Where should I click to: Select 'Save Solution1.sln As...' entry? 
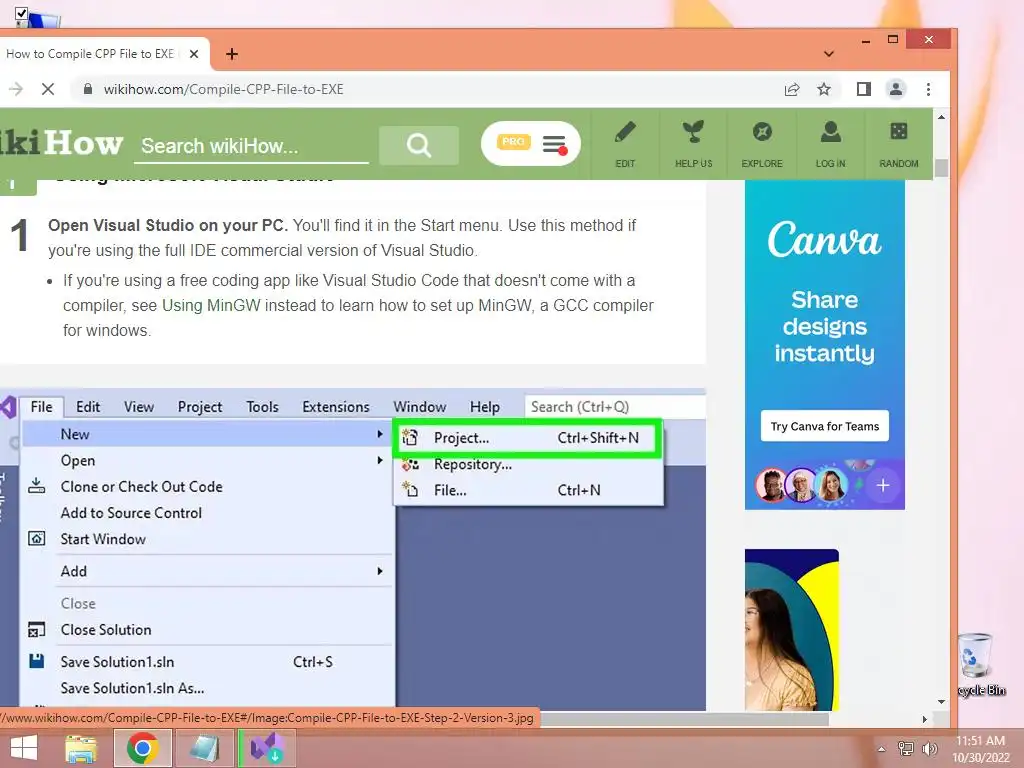pyautogui.click(x=133, y=688)
